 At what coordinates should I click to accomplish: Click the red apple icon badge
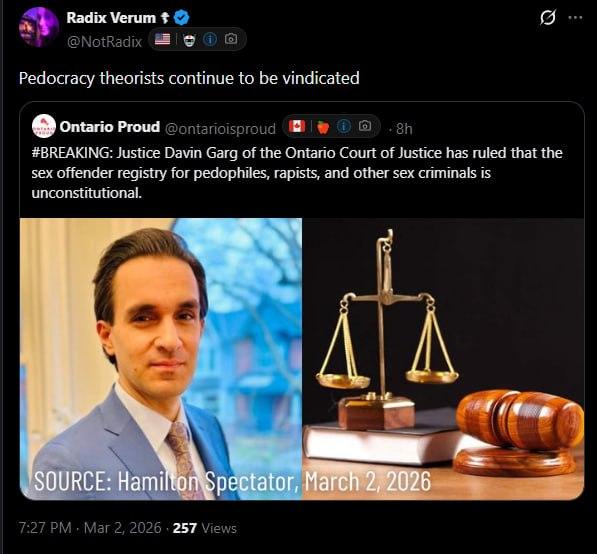(x=323, y=127)
